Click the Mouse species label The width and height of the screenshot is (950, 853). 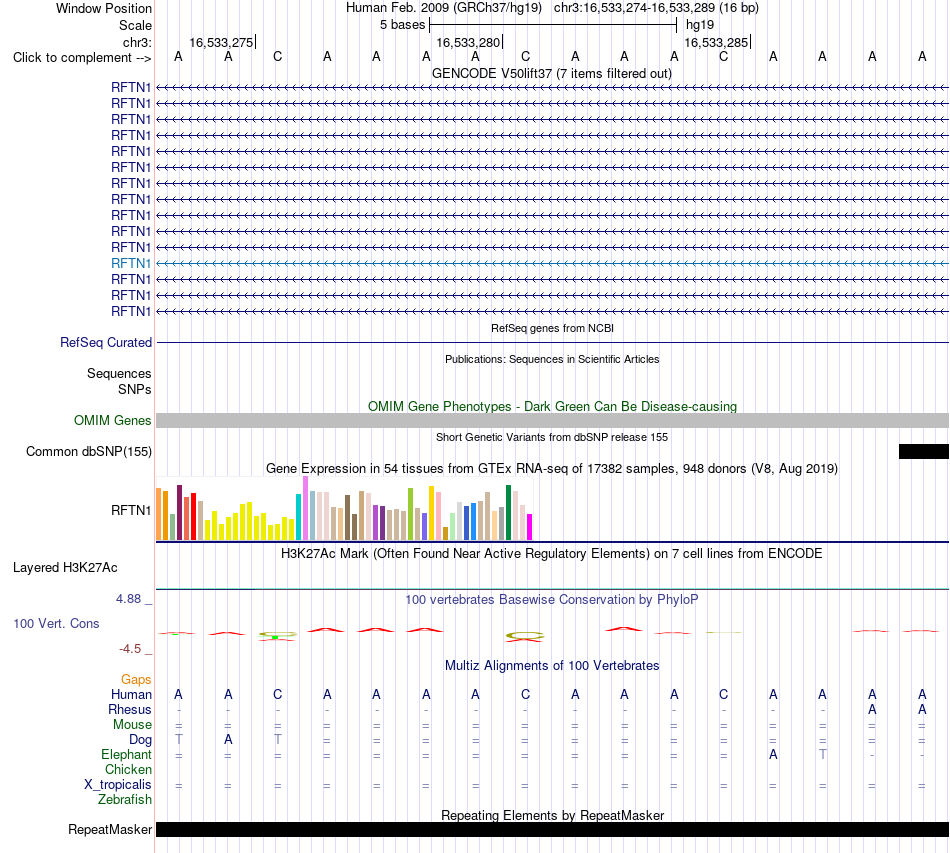point(132,725)
